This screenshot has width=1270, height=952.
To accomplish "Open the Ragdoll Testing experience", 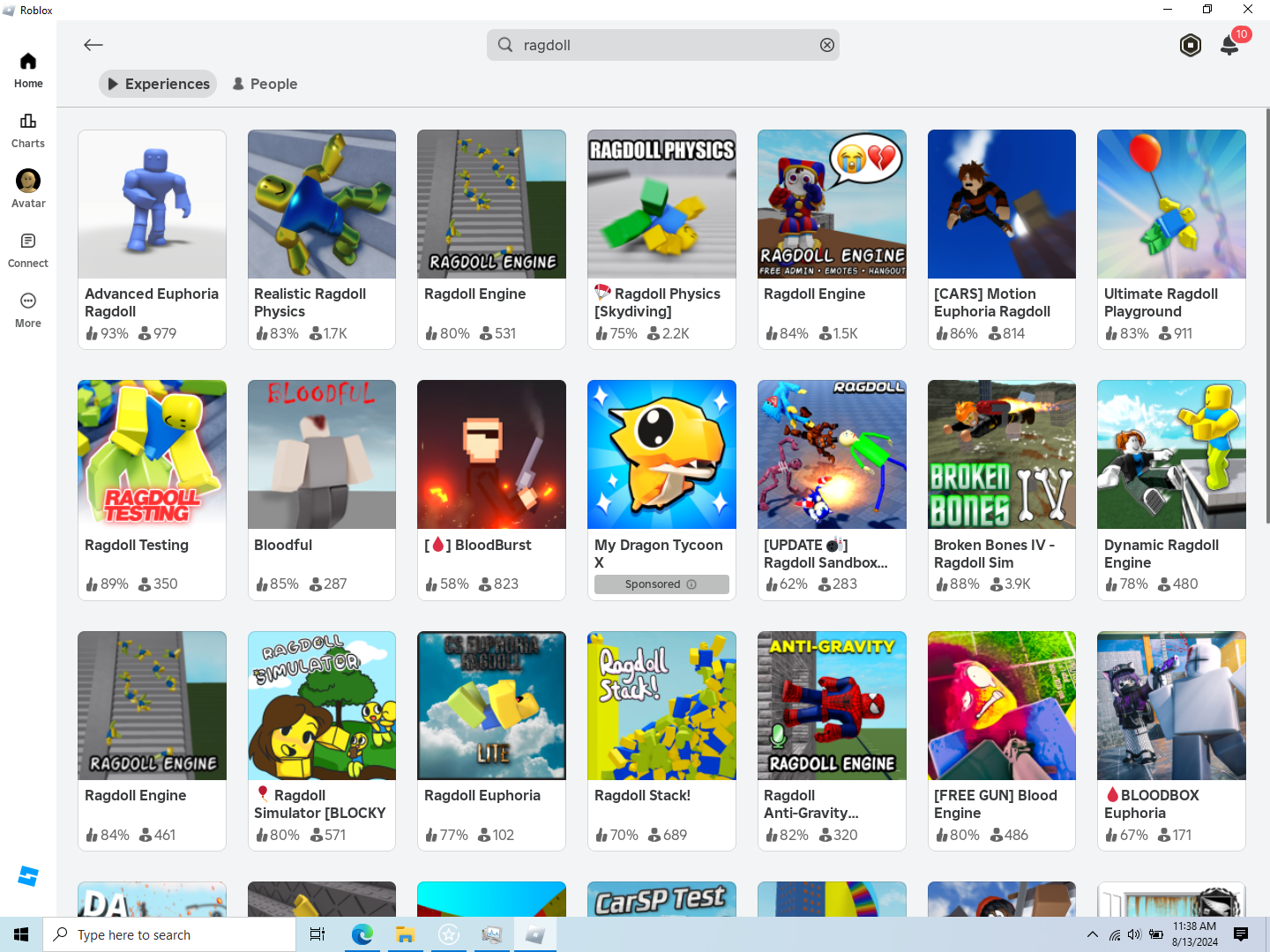I will coord(152,490).
